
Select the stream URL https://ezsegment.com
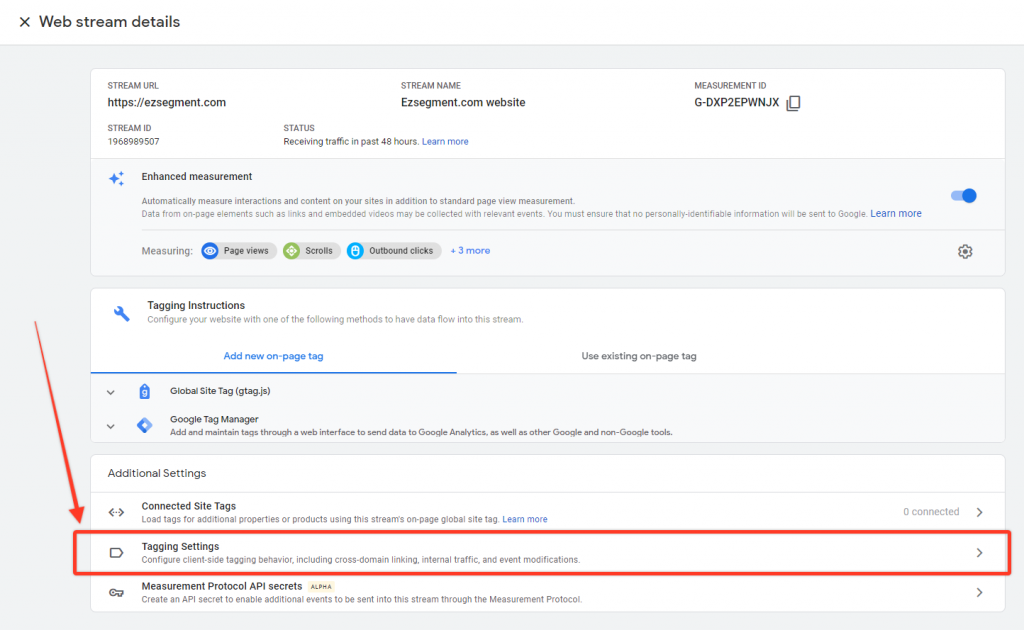[x=167, y=102]
